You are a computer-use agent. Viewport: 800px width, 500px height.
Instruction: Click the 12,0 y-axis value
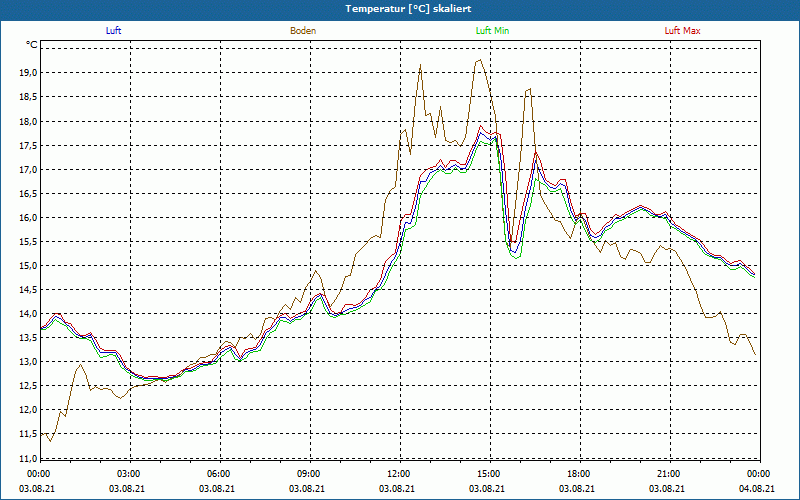[29, 410]
